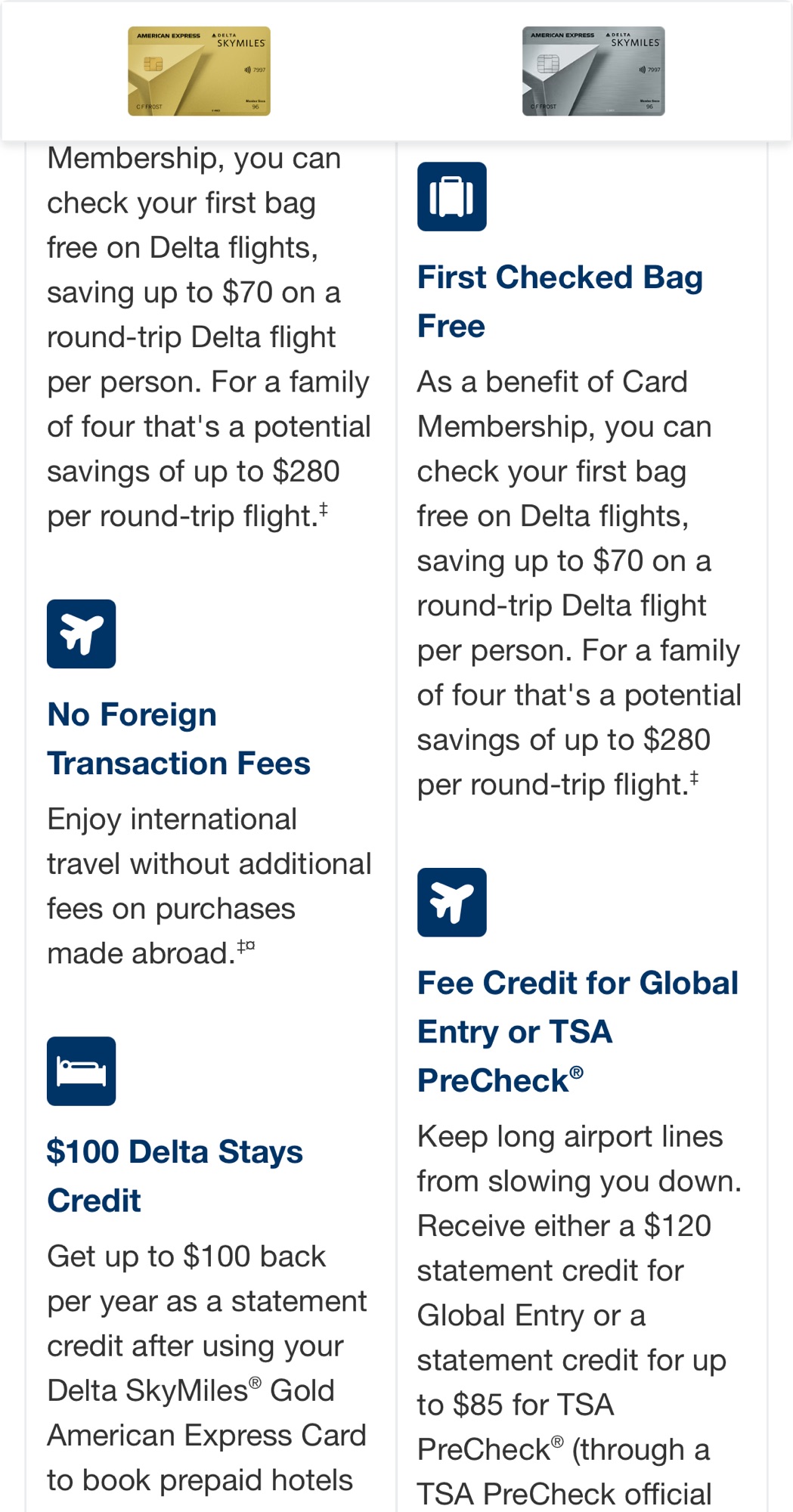Click the SkyMiles logo on the silver card
This screenshot has width=793, height=1512.
point(634,42)
